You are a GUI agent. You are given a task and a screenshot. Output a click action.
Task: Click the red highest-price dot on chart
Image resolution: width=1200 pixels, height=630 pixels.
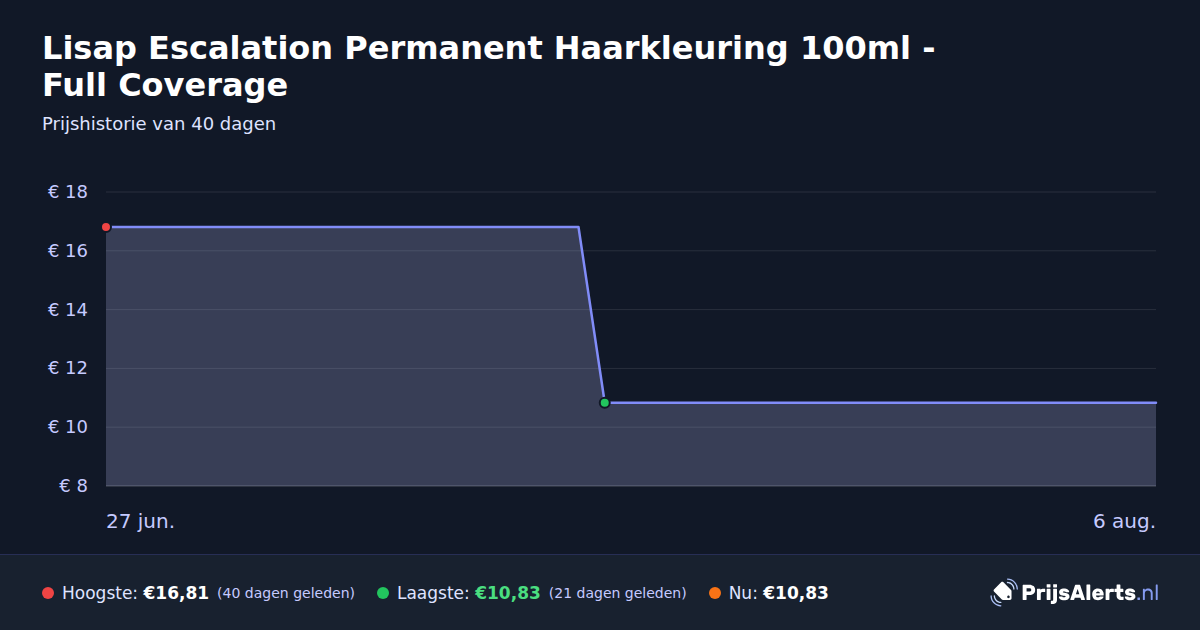click(106, 227)
